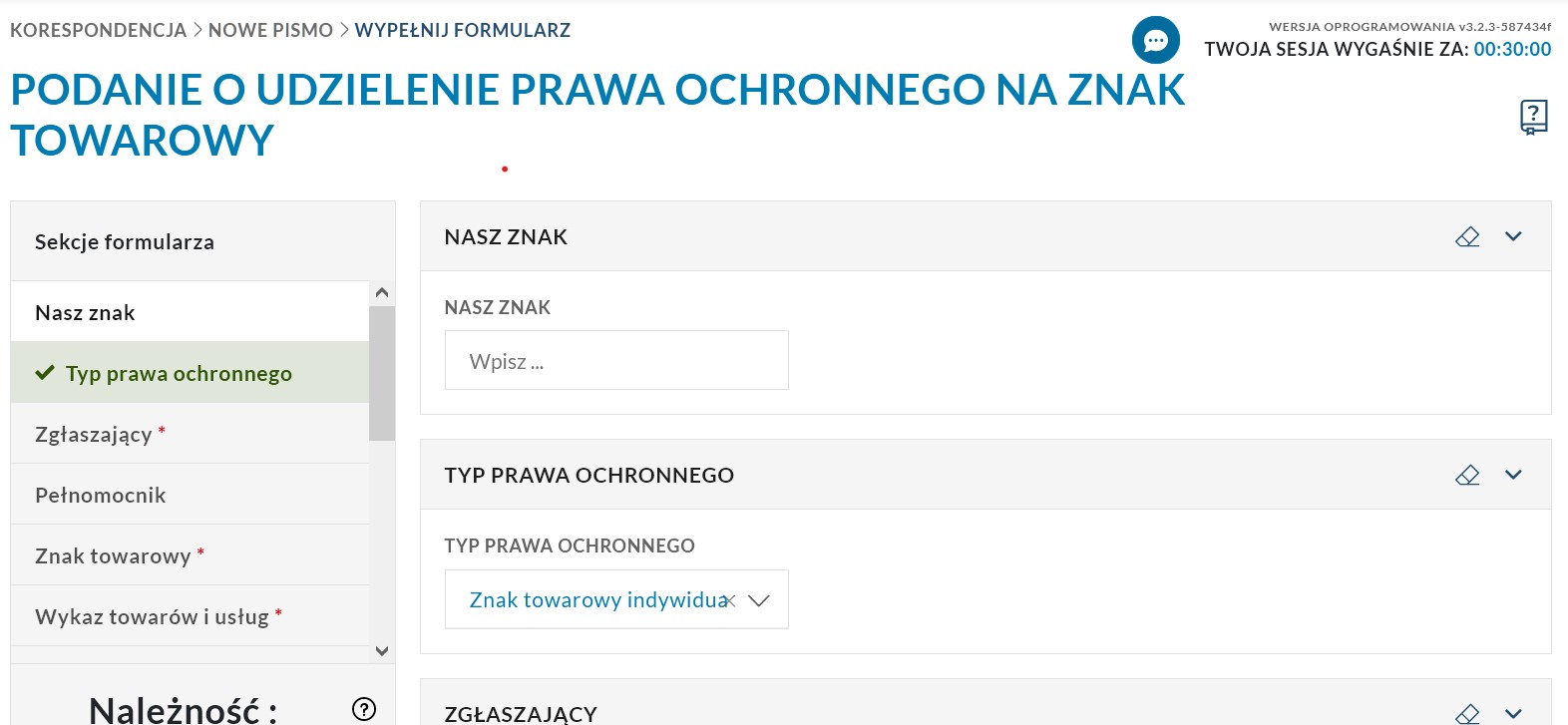Open Wykaz towarów i usług section
1568x725 pixels.
tap(152, 617)
